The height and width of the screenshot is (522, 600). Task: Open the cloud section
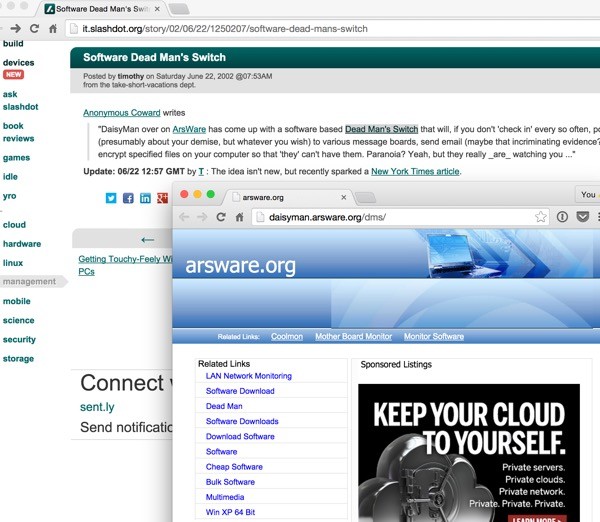(14, 225)
